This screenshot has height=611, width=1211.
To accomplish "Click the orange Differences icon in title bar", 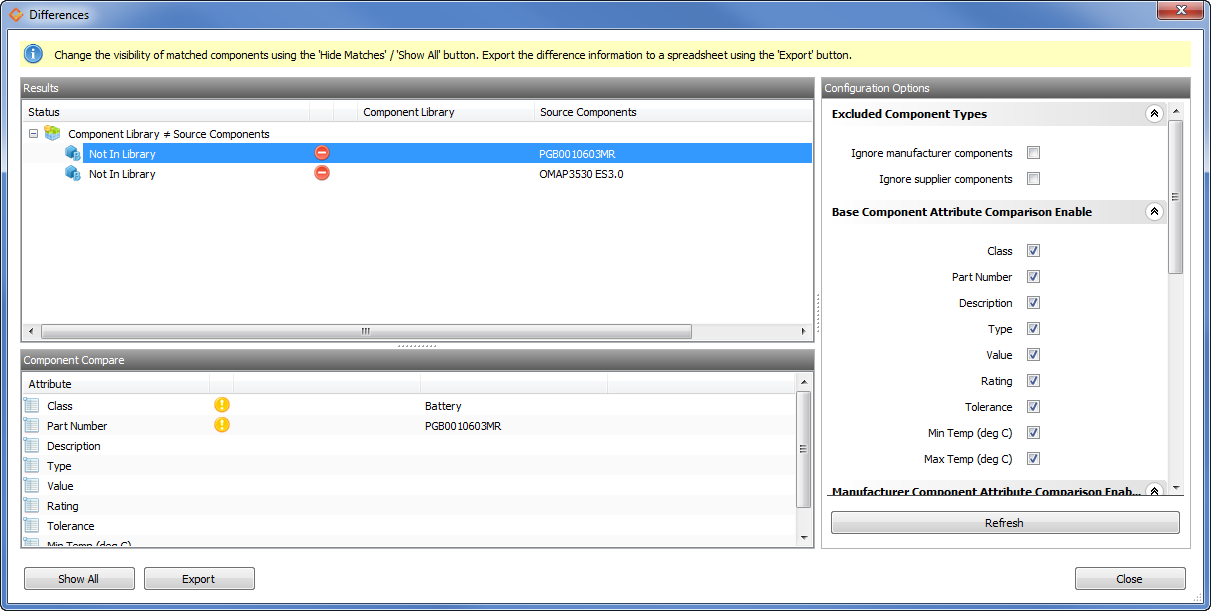I will coord(14,14).
